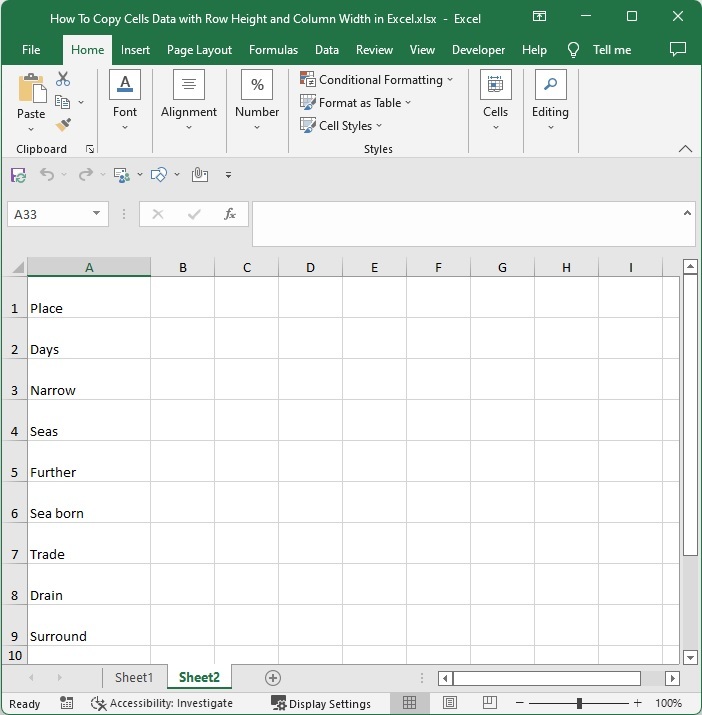
Task: Switch to the Developer tab
Action: click(x=478, y=50)
